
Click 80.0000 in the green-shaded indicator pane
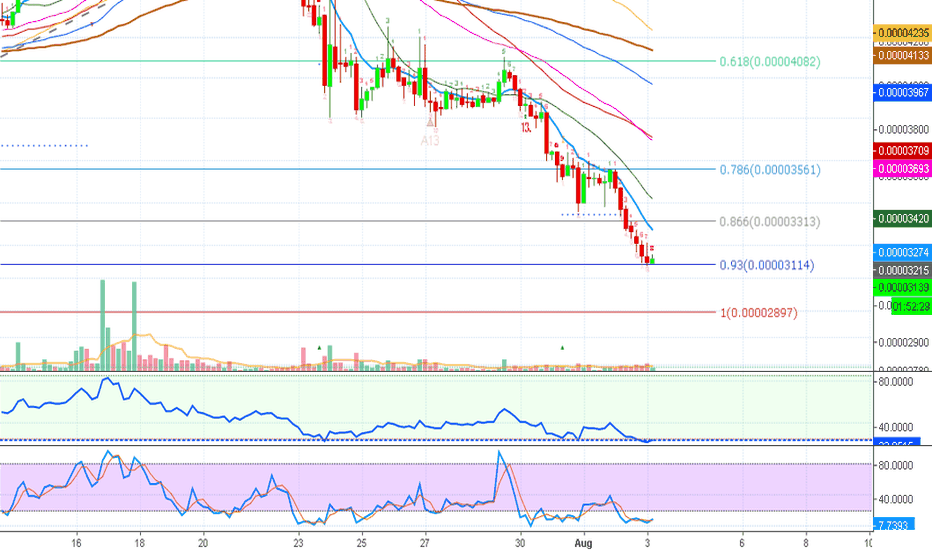896,381
